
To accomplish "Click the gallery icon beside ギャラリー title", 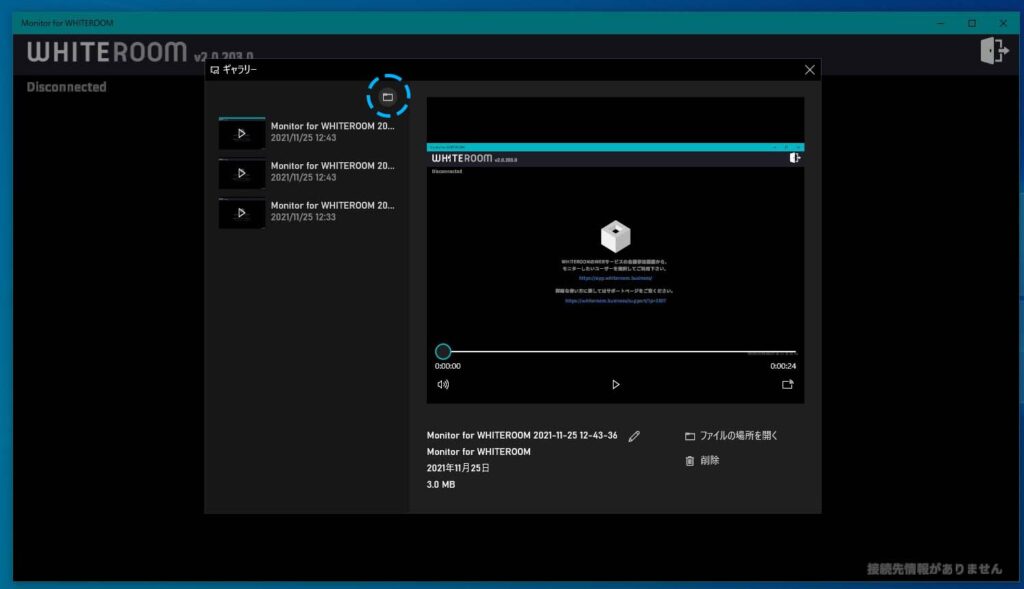I will coord(215,70).
